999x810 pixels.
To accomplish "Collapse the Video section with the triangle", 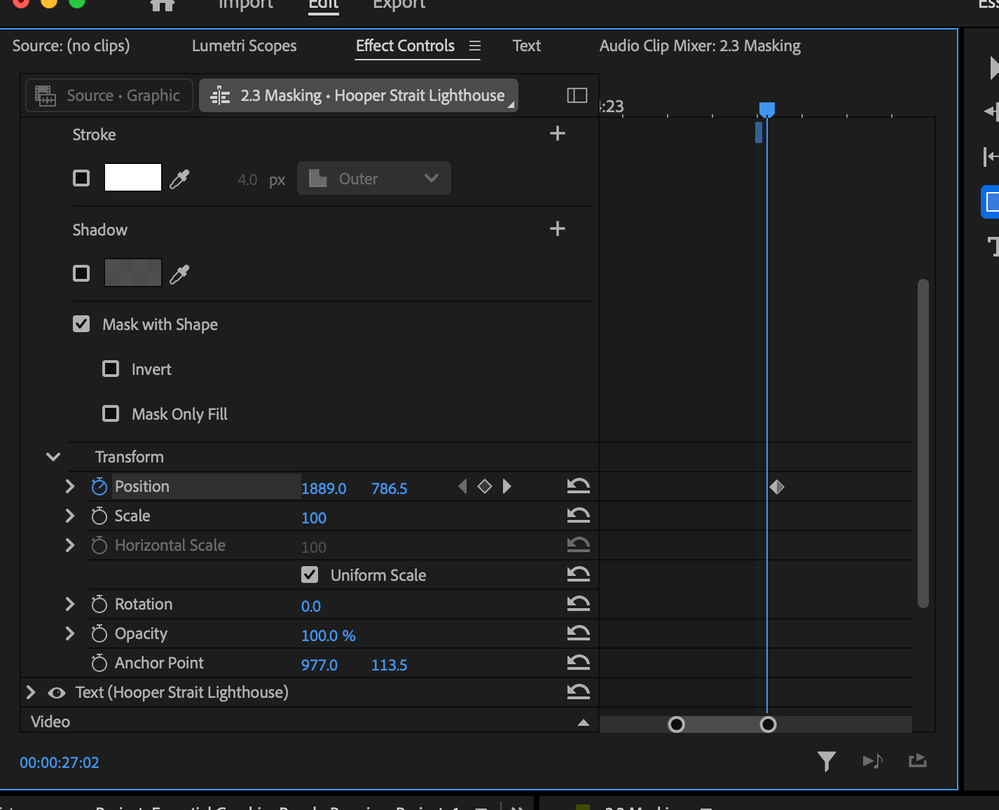I will 583,722.
